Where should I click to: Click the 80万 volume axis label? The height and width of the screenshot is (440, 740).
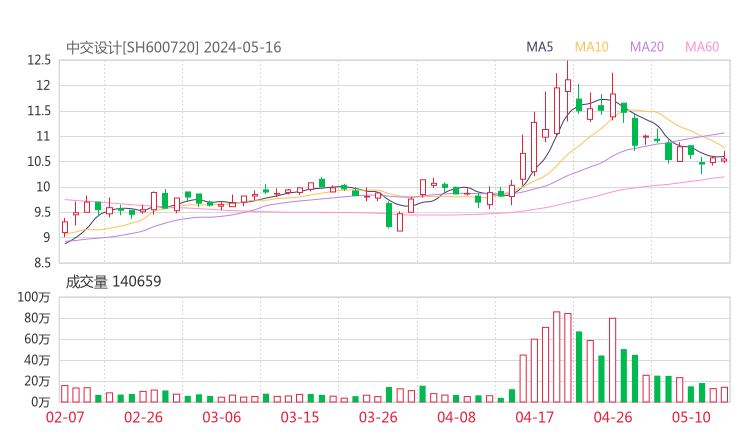tap(37, 319)
